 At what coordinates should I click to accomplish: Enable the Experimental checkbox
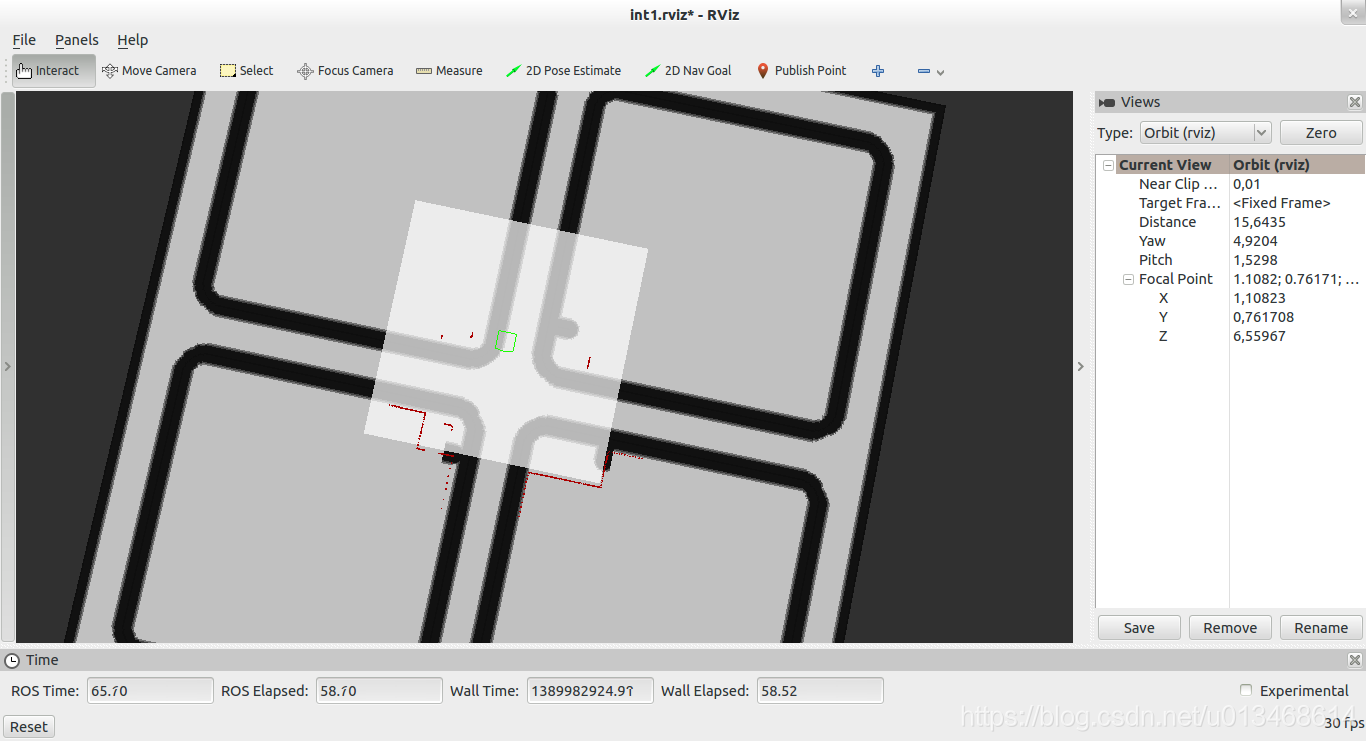(1246, 690)
